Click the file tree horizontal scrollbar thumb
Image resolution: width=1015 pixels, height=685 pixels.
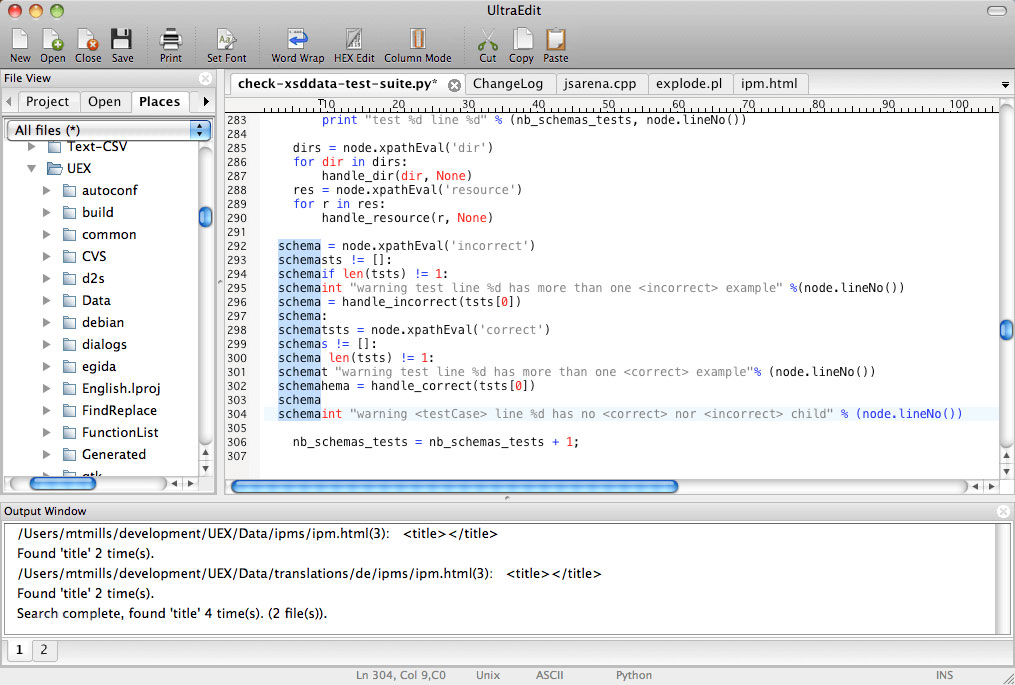click(x=63, y=484)
